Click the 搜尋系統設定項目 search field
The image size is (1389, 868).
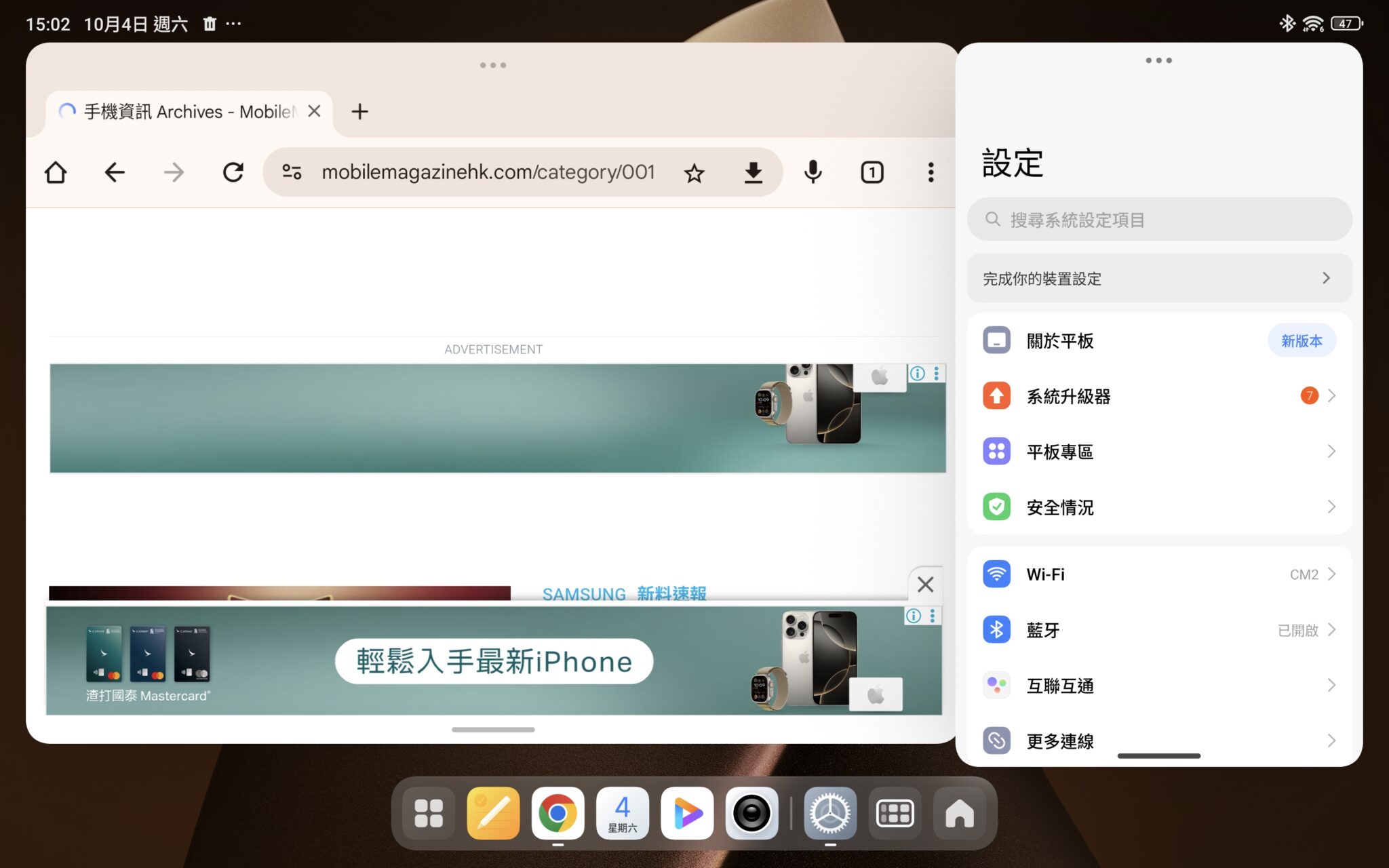(x=1158, y=219)
